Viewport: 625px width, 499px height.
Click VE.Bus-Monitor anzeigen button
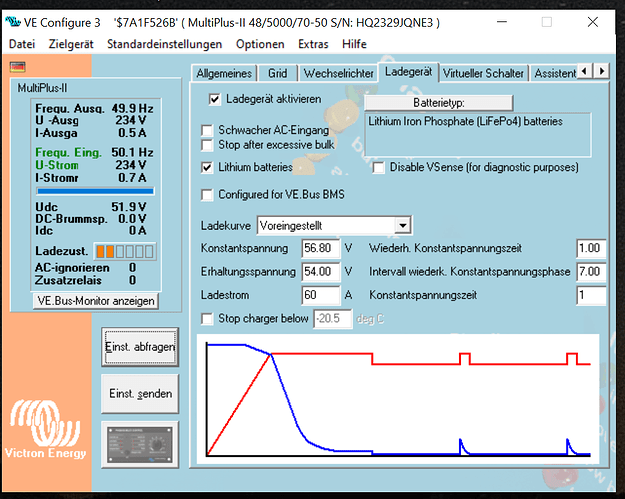pos(96,301)
